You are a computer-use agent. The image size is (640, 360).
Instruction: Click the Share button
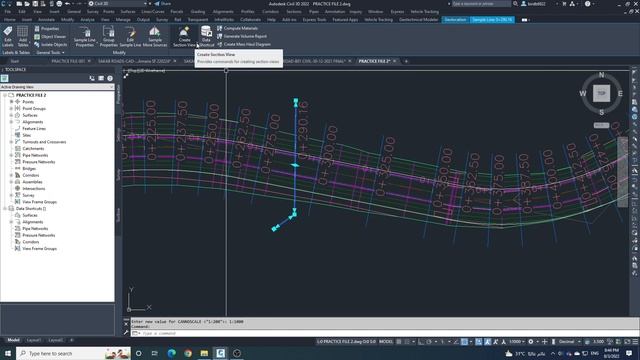pyautogui.click(x=162, y=4)
